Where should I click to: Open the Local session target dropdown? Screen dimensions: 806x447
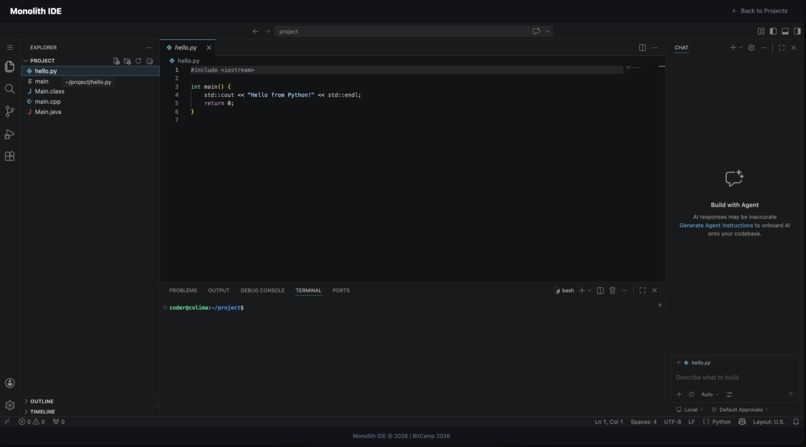pyautogui.click(x=690, y=409)
